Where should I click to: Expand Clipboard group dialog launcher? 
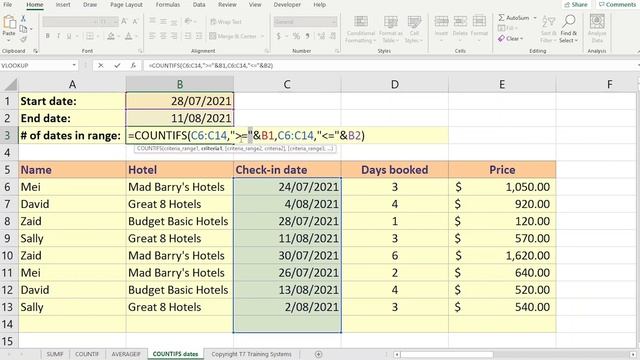(x=36, y=51)
